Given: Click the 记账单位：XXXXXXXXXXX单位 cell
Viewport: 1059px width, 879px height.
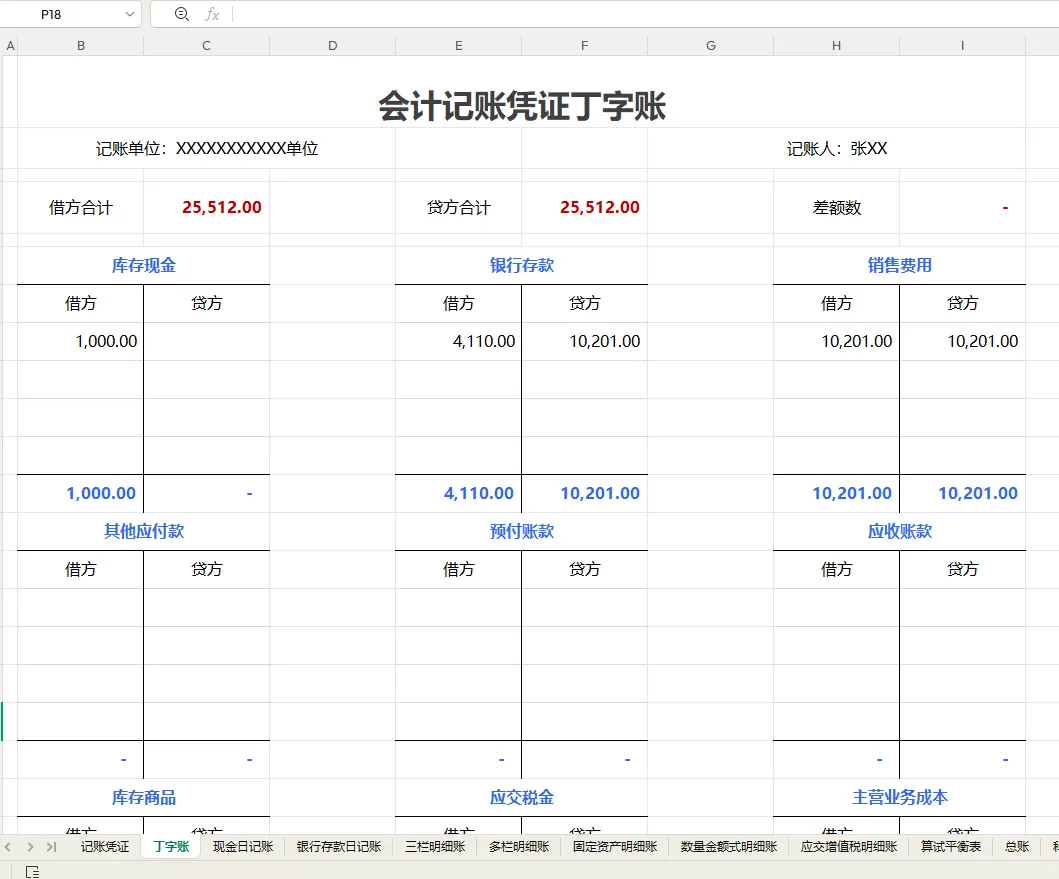Looking at the screenshot, I should tap(207, 149).
